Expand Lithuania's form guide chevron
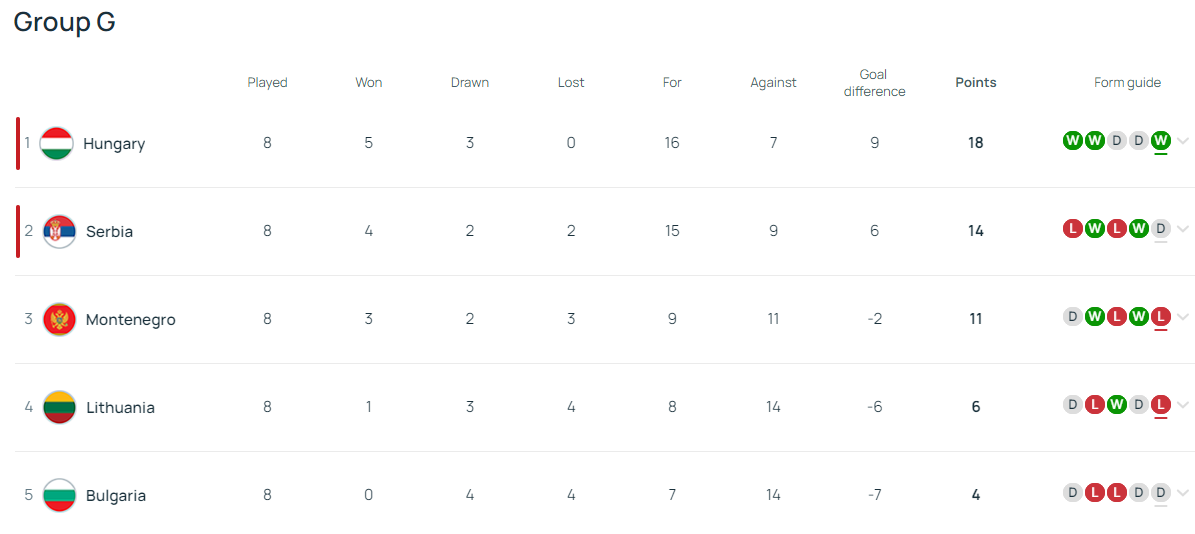This screenshot has width=1195, height=534. (x=1183, y=405)
